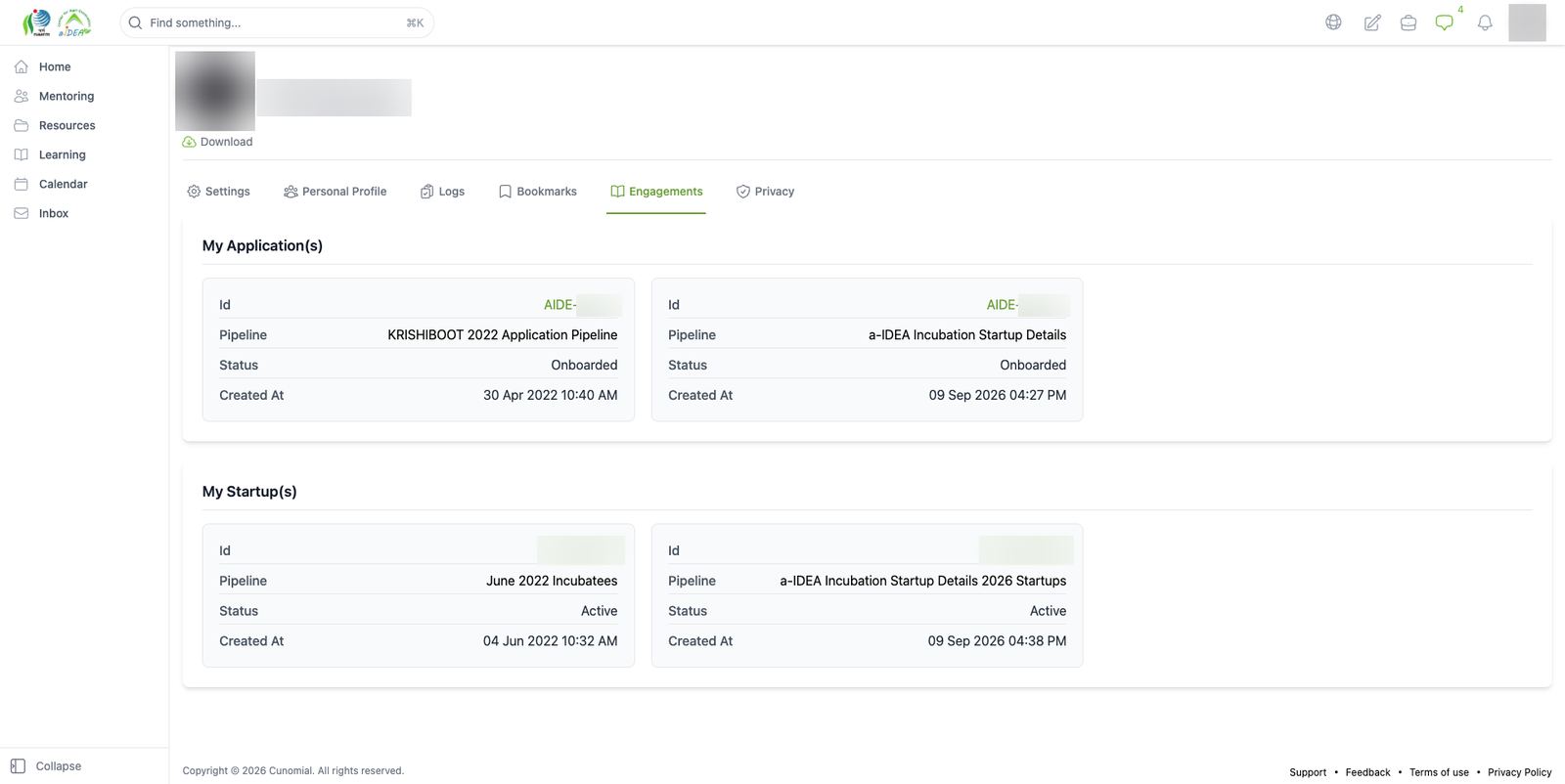Focus the Find something search field
The width and height of the screenshot is (1565, 784).
pyautogui.click(x=277, y=22)
